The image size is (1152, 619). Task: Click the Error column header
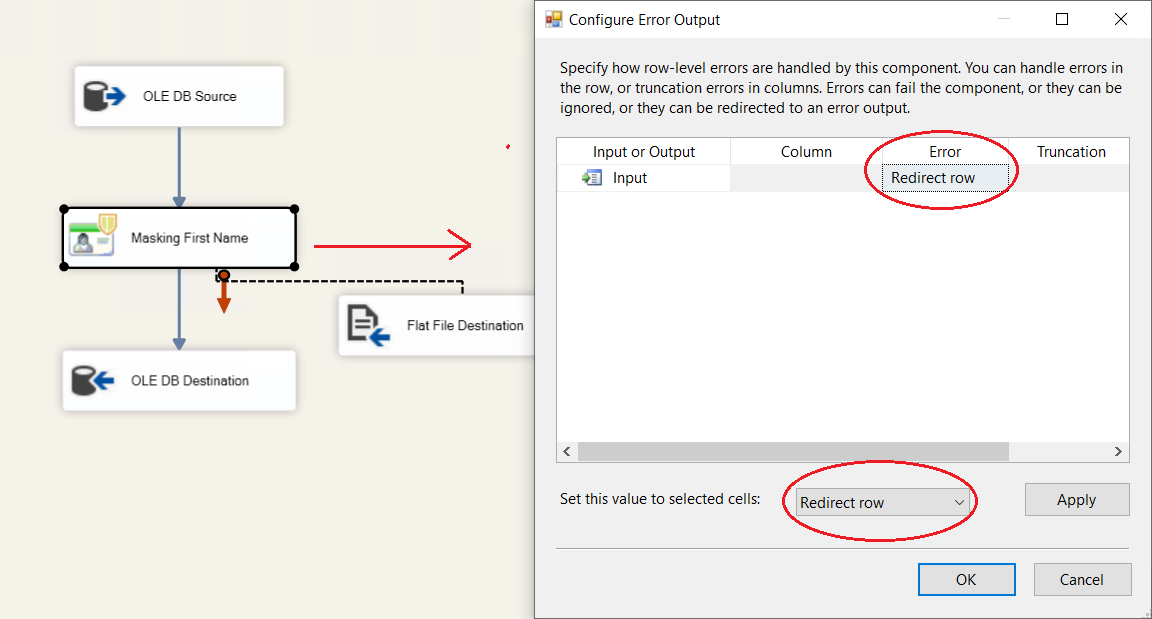944,152
